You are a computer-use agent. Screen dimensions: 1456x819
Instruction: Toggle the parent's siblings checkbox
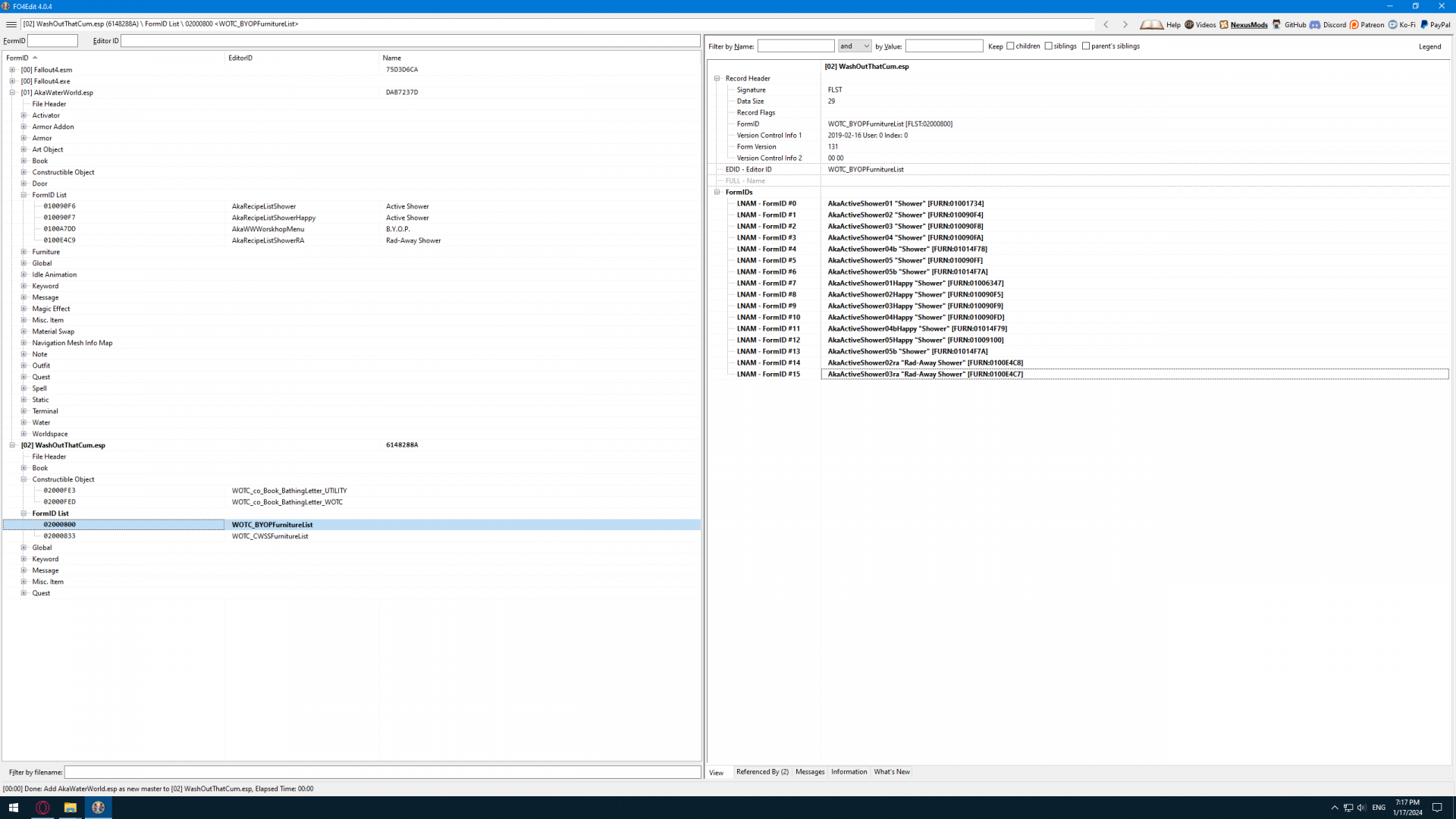tap(1086, 46)
